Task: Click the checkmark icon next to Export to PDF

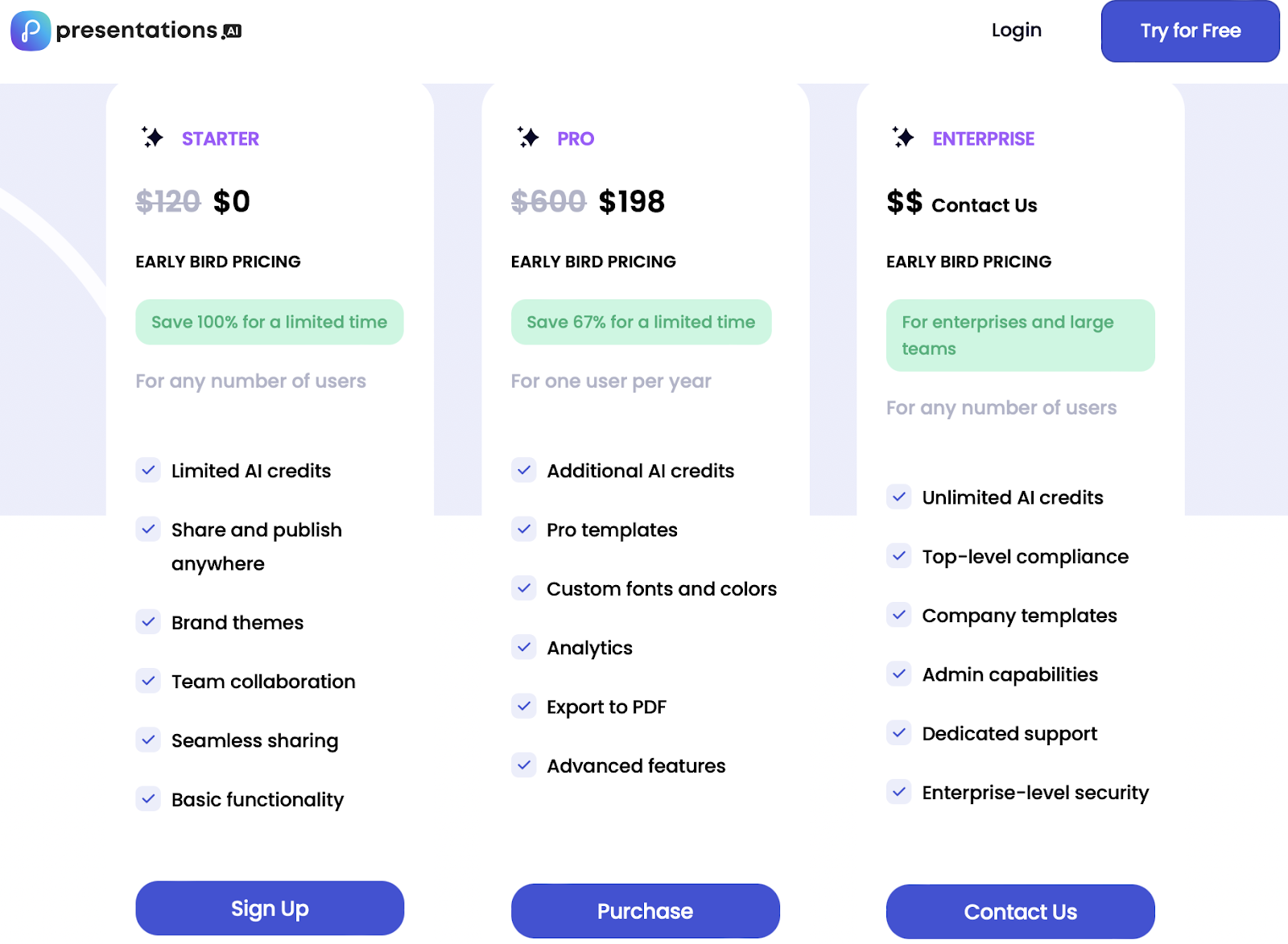Action: [524, 706]
